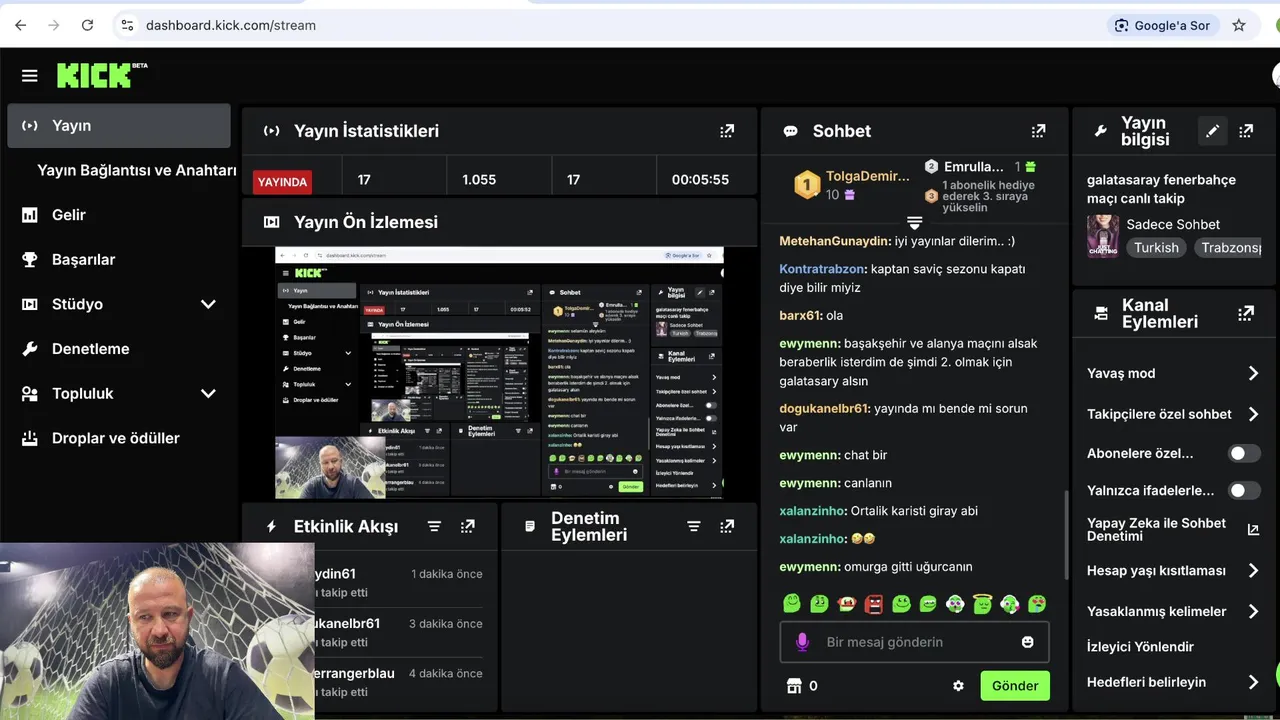Viewport: 1280px width, 720px height.
Task: Click Google'a Sor button
Action: coord(1162,25)
